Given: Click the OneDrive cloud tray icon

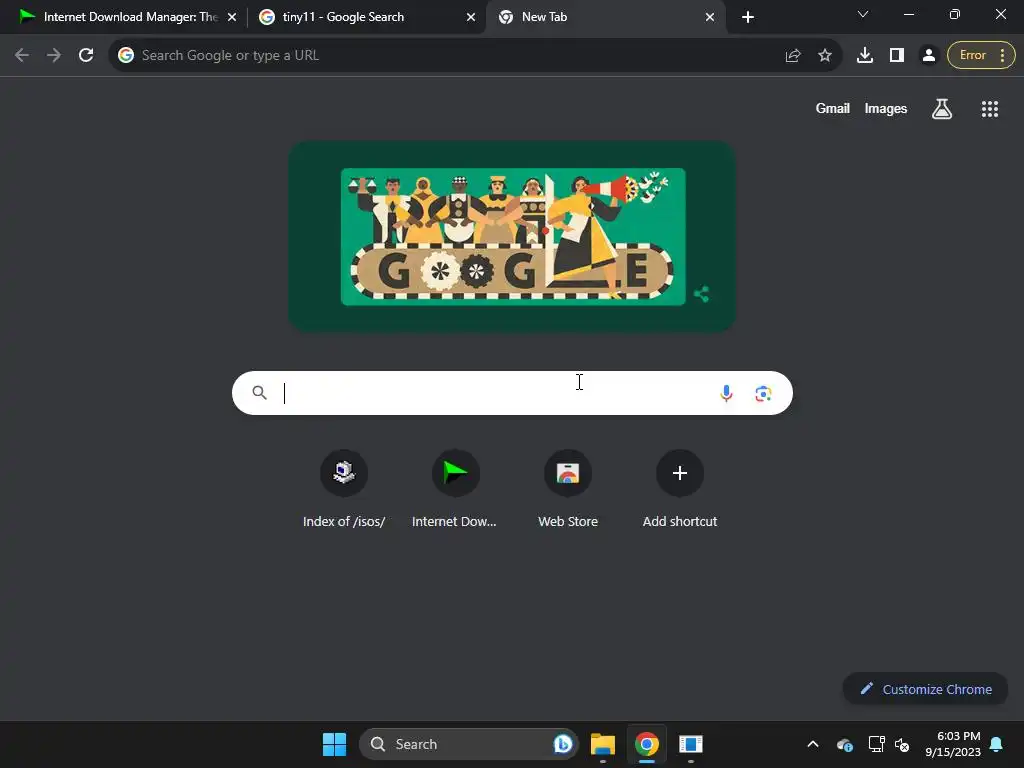Looking at the screenshot, I should pos(844,744).
